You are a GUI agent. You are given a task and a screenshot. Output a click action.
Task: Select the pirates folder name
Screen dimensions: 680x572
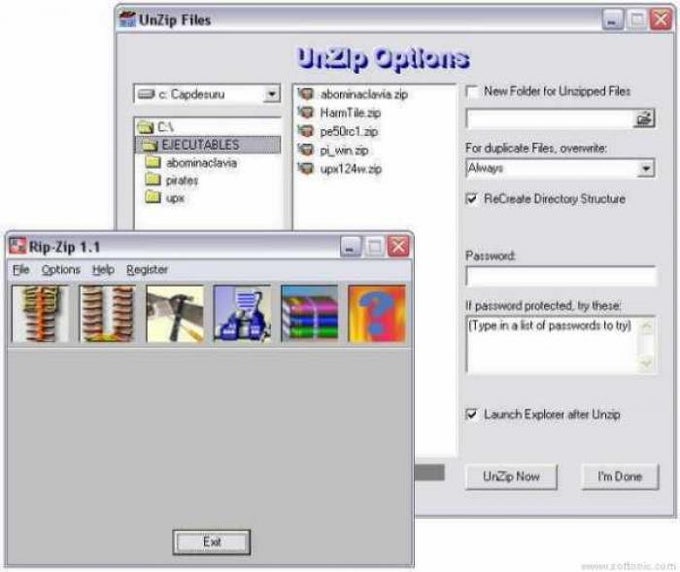pos(182,180)
